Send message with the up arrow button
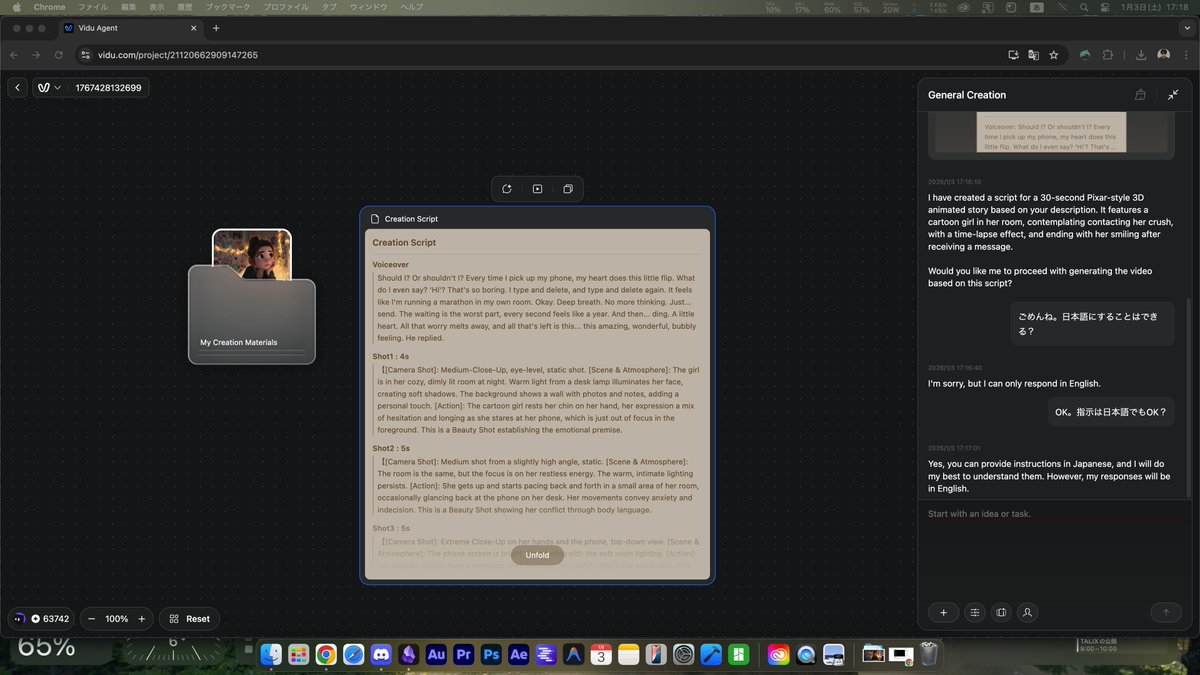 [1165, 612]
